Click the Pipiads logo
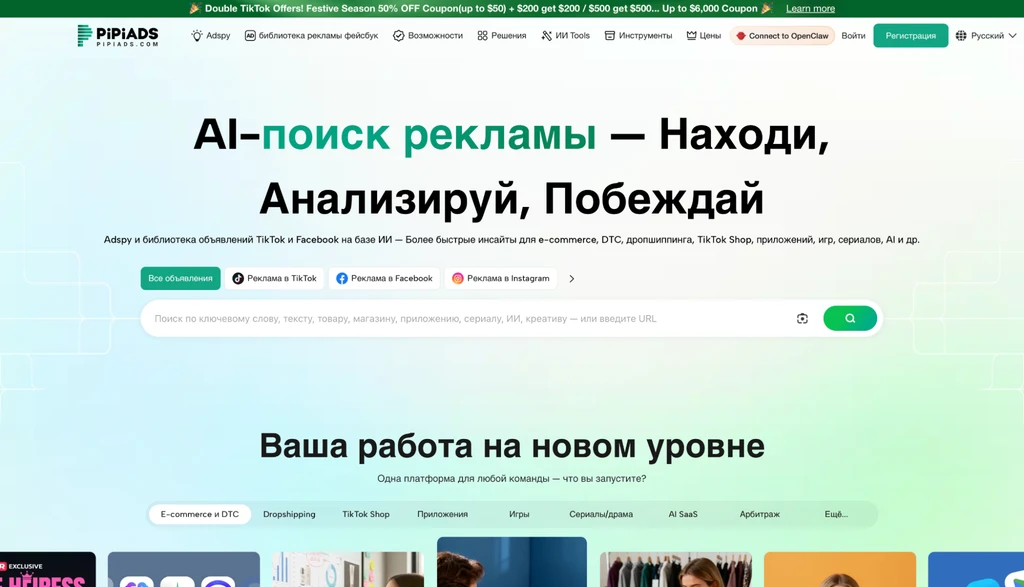The image size is (1024, 587). click(x=118, y=35)
